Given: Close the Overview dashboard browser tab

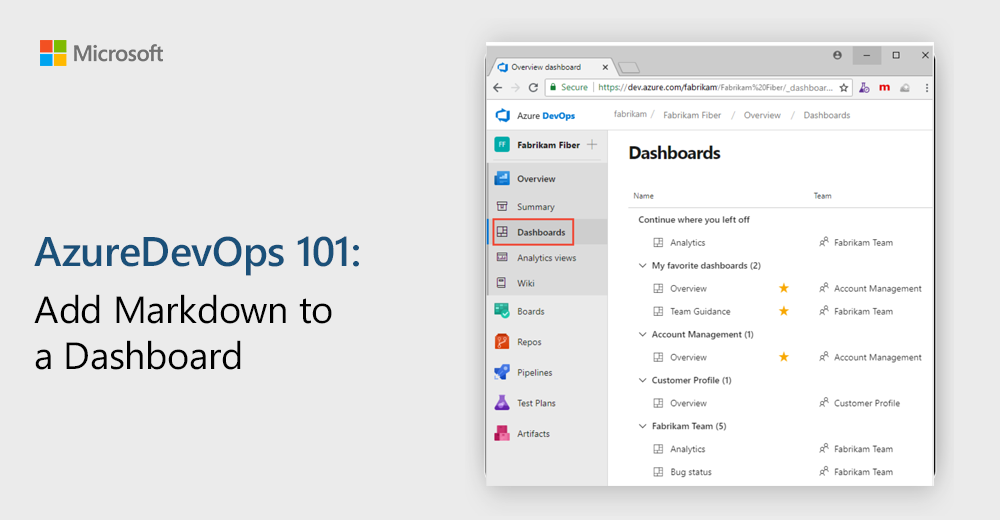Looking at the screenshot, I should click(605, 67).
